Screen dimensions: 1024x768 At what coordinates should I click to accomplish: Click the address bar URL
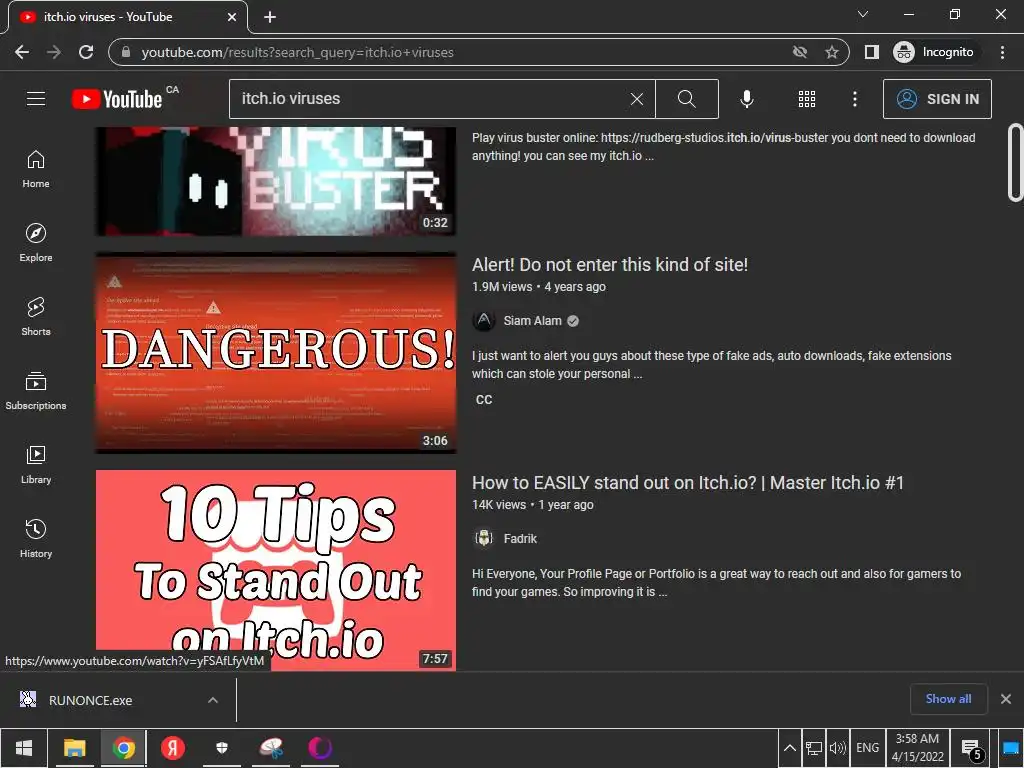297,52
